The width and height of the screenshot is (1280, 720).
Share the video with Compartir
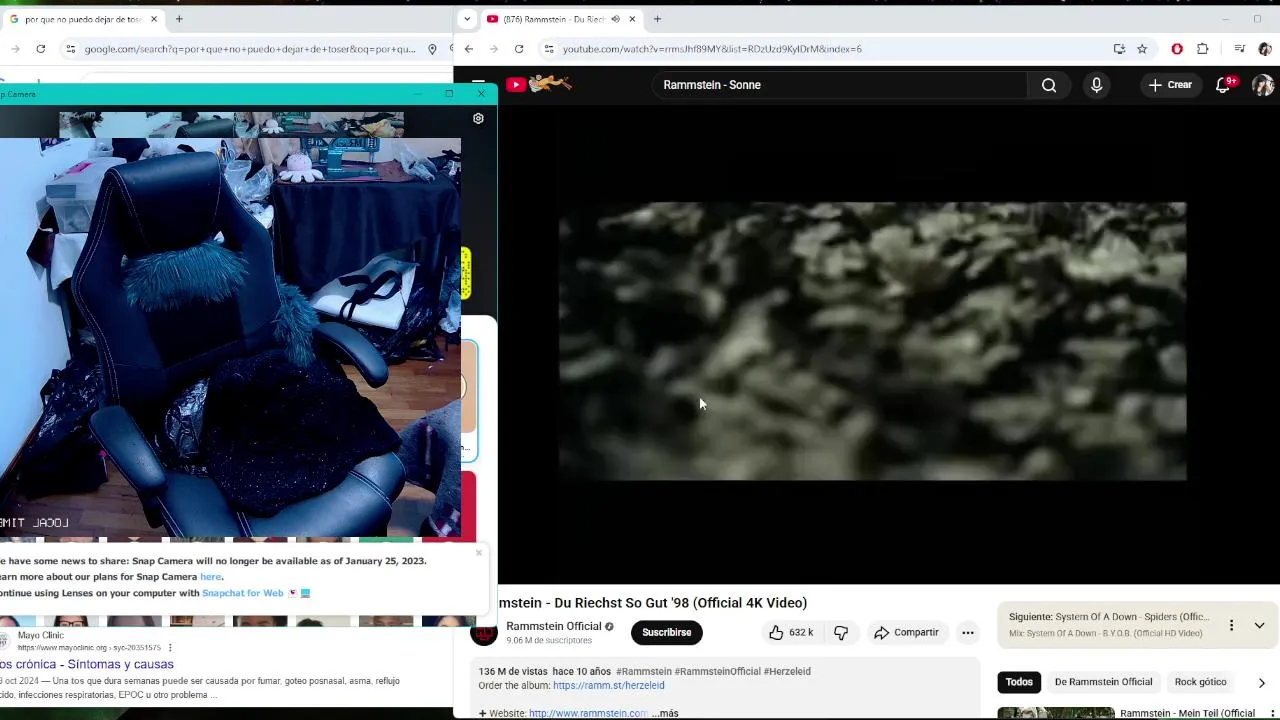(906, 632)
